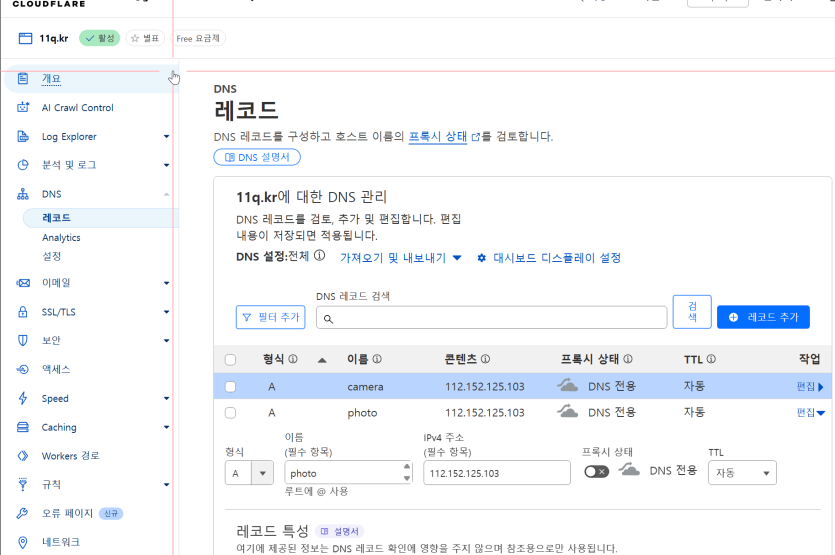Click the SSL/TLS padlock icon
The image size is (835, 555).
(x=23, y=312)
